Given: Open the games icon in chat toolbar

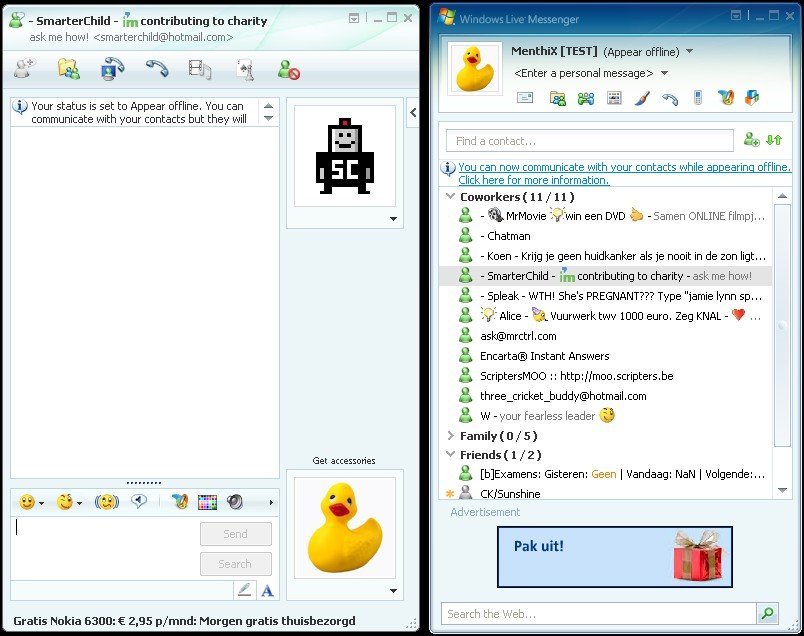Looking at the screenshot, I should pyautogui.click(x=246, y=70).
